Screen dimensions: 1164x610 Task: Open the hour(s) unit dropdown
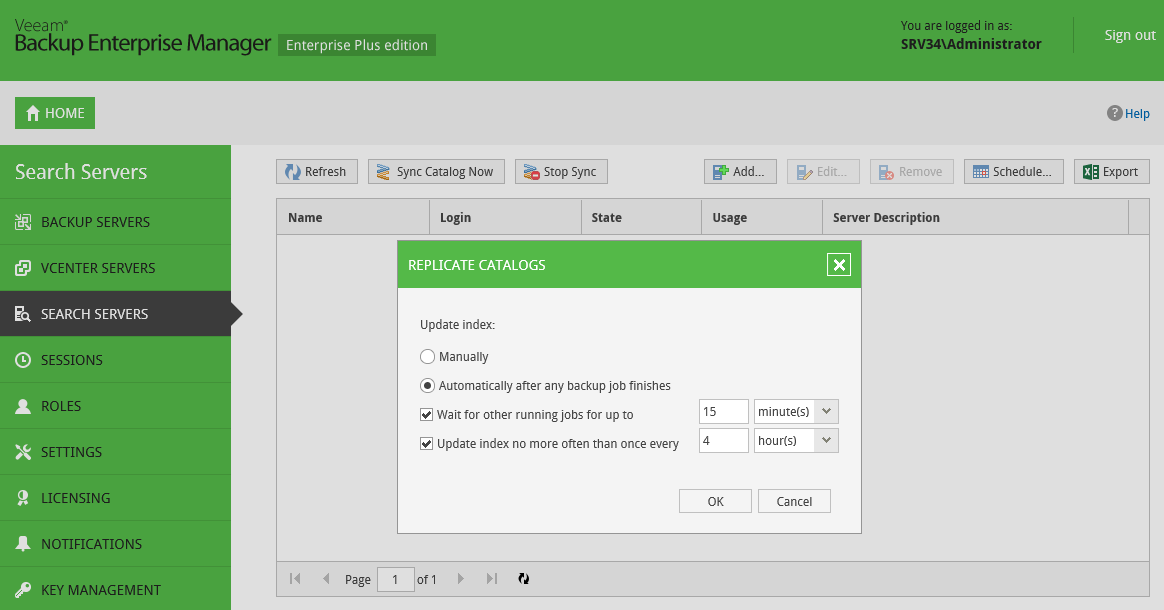pyautogui.click(x=826, y=441)
